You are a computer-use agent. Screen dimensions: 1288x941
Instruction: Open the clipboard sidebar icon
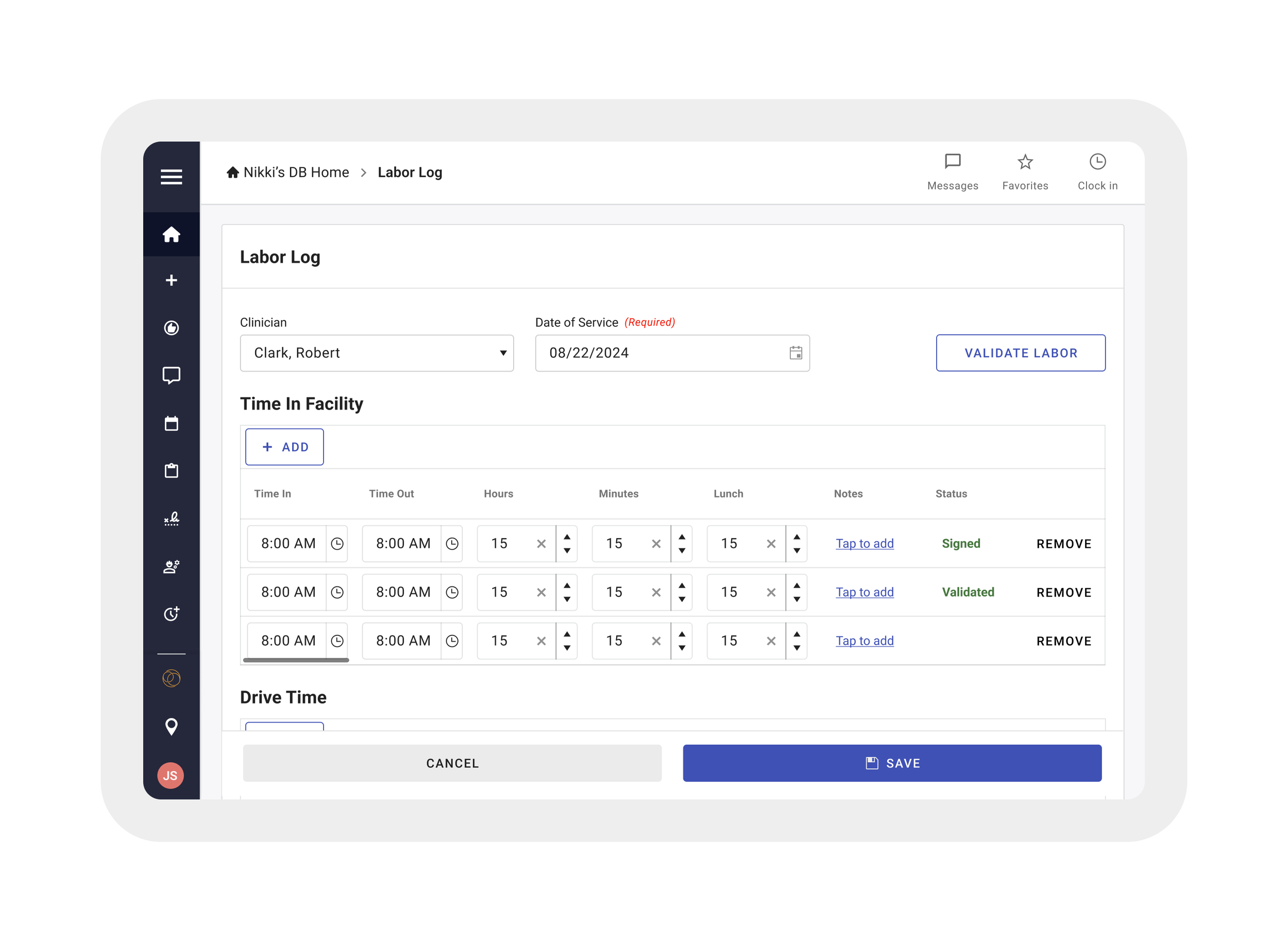click(172, 471)
